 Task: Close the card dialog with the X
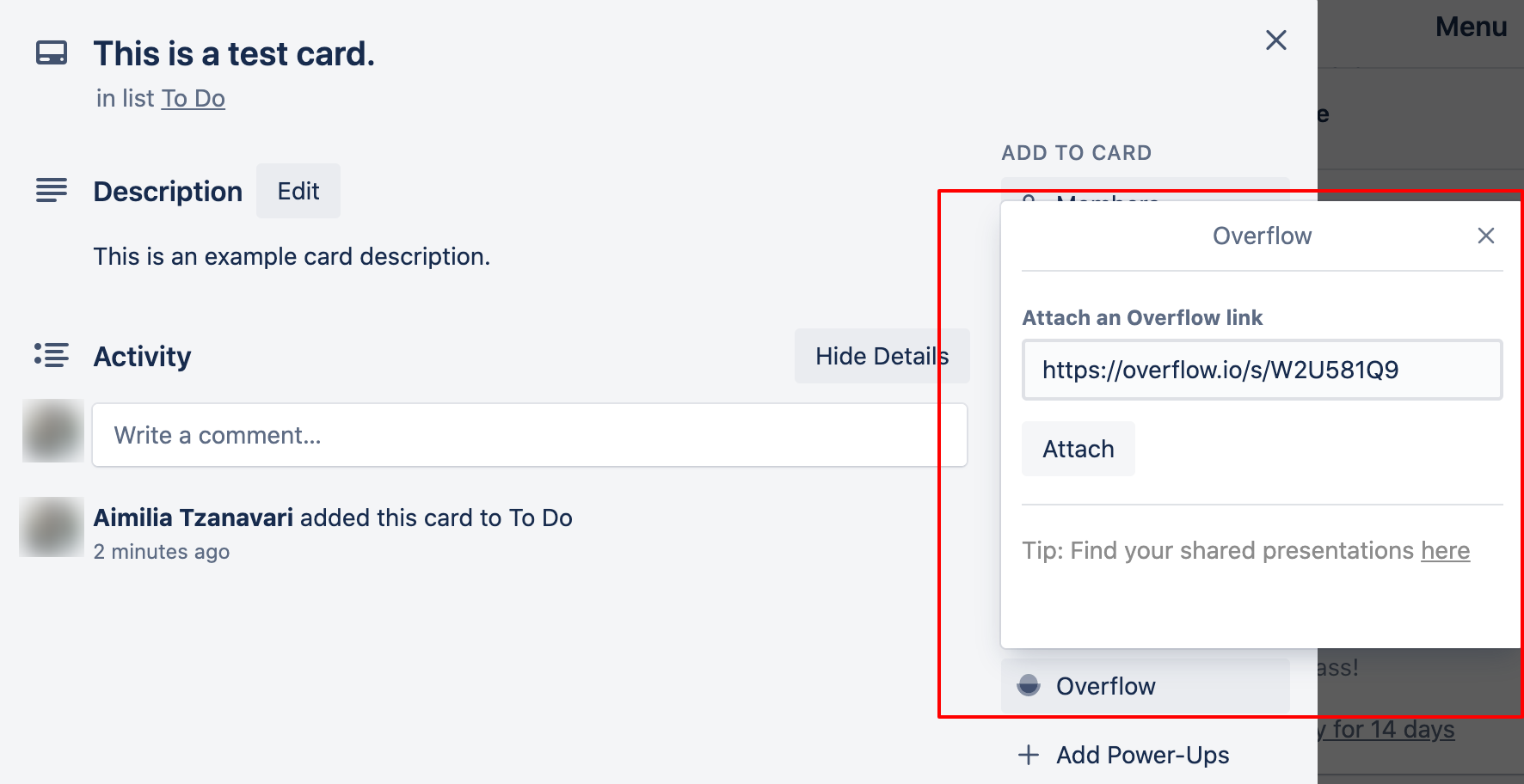pos(1276,40)
